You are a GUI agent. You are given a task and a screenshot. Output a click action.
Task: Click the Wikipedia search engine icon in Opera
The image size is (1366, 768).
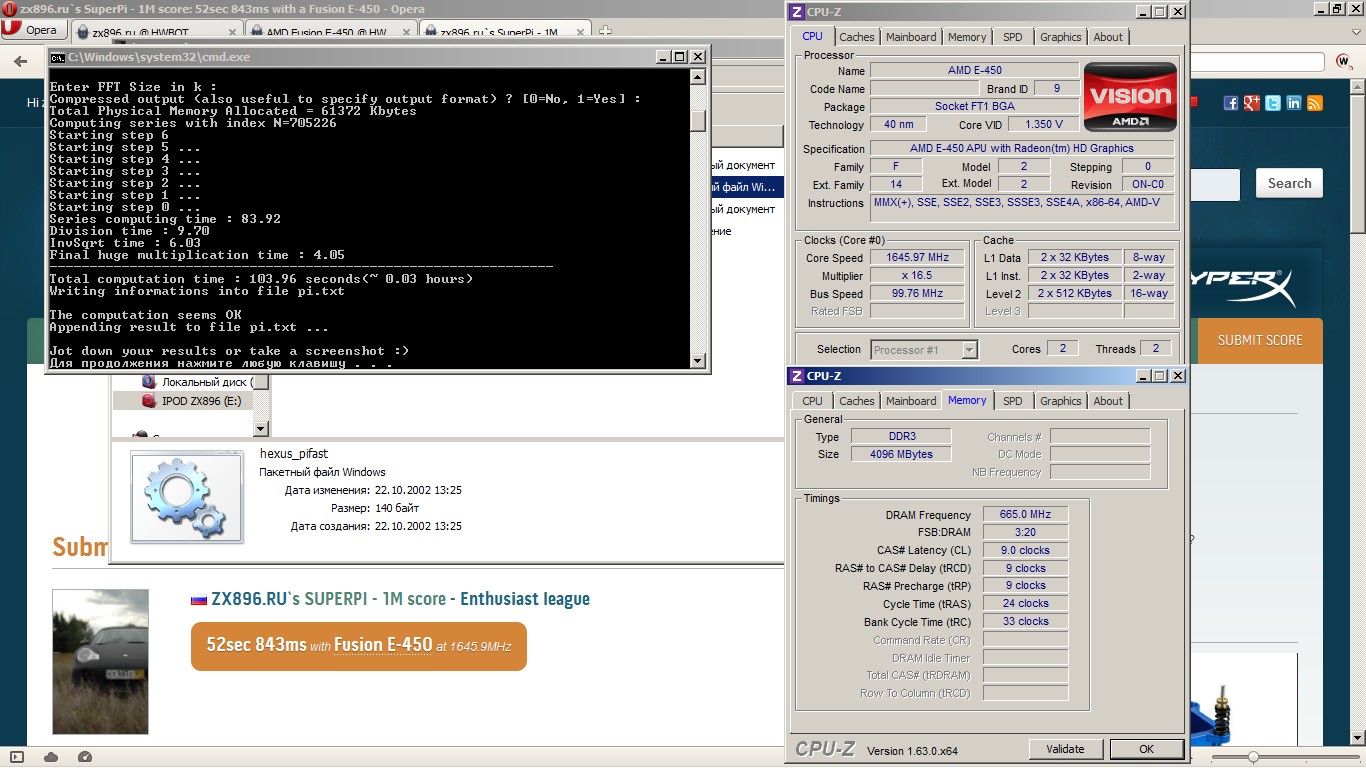[x=1345, y=62]
